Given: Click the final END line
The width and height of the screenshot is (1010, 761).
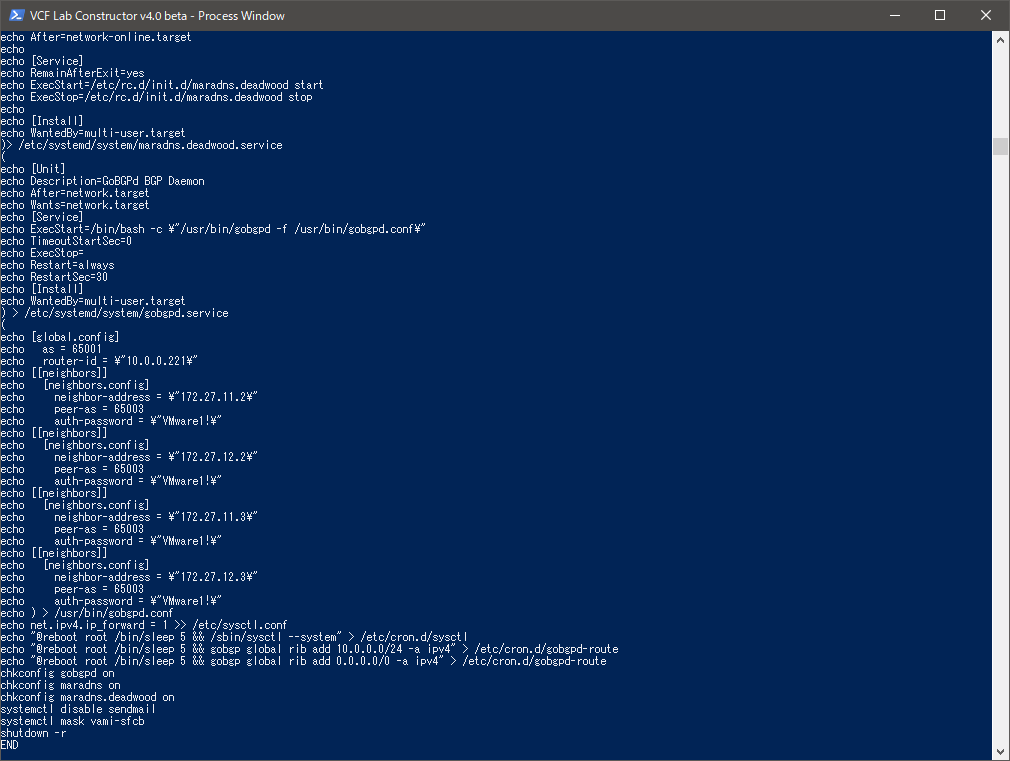Looking at the screenshot, I should click(10, 745).
